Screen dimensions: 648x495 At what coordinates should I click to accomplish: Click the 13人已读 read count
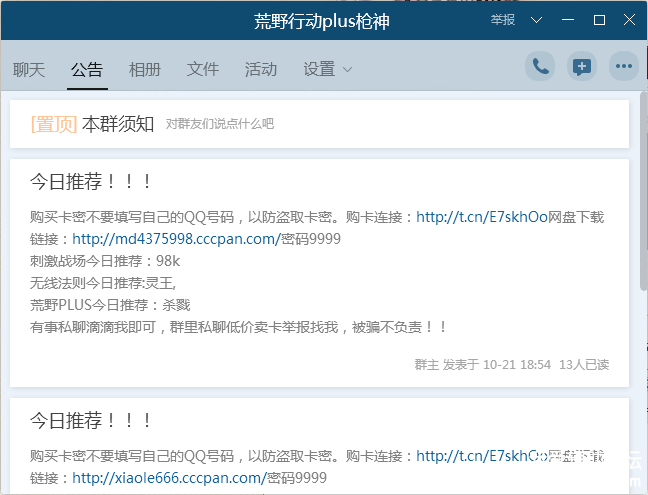click(x=584, y=364)
